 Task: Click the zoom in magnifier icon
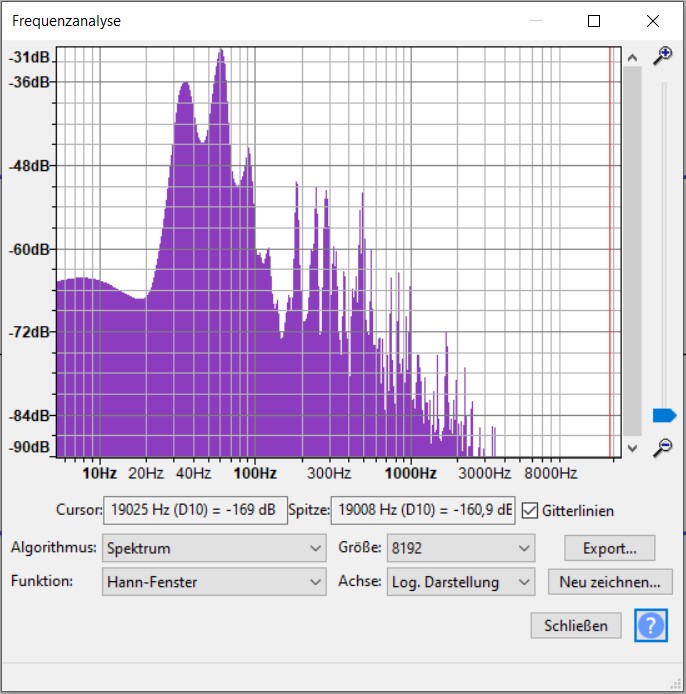tap(662, 56)
